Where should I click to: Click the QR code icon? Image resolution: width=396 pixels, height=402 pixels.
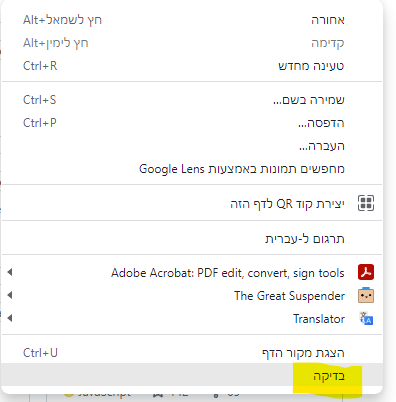[366, 203]
